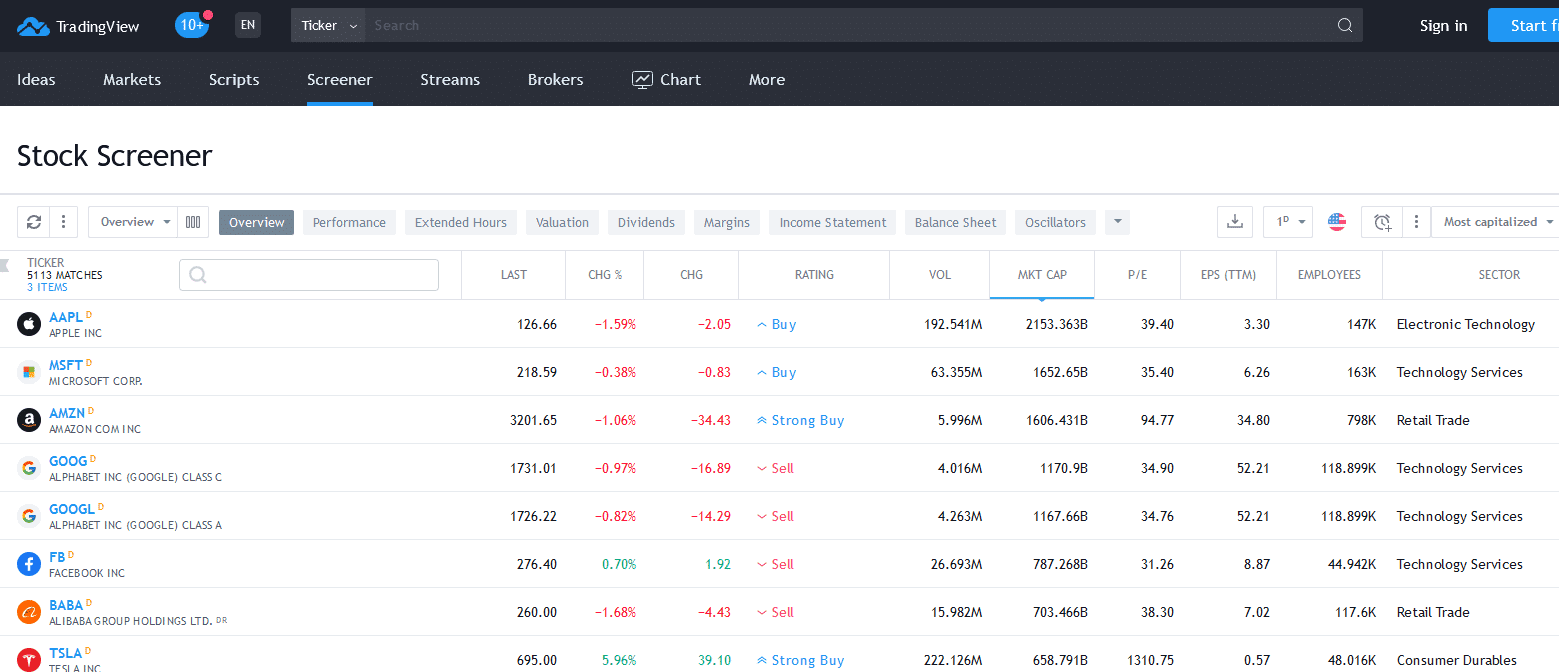Click the alarm clock alert icon
The image size is (1559, 672).
(x=1382, y=222)
